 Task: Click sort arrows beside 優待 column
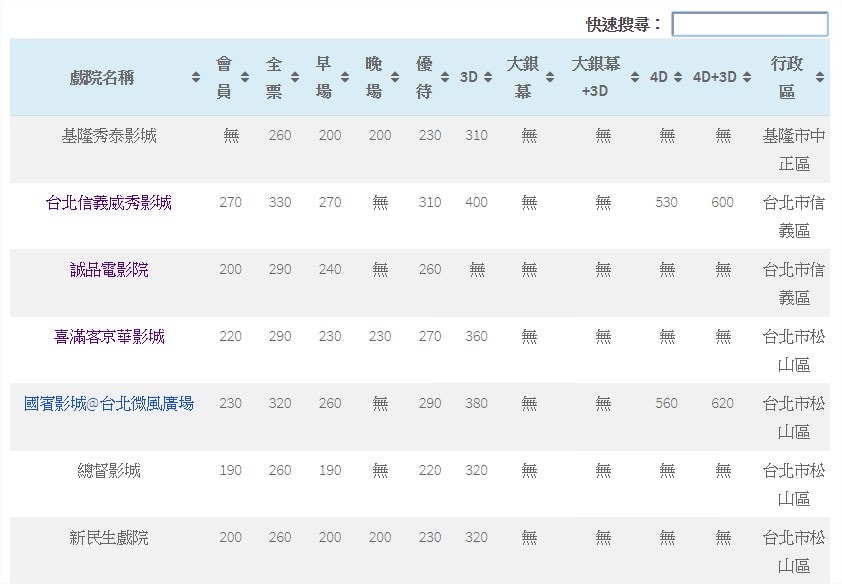click(445, 78)
